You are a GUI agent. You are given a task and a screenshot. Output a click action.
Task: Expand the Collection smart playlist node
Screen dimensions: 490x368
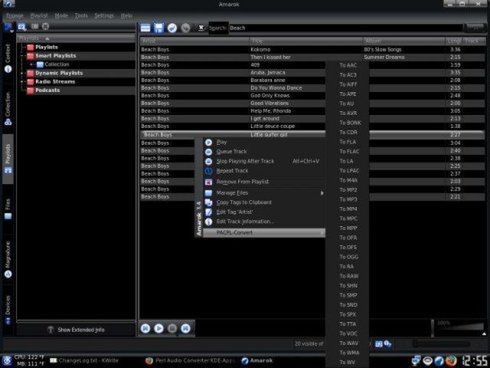pos(32,64)
